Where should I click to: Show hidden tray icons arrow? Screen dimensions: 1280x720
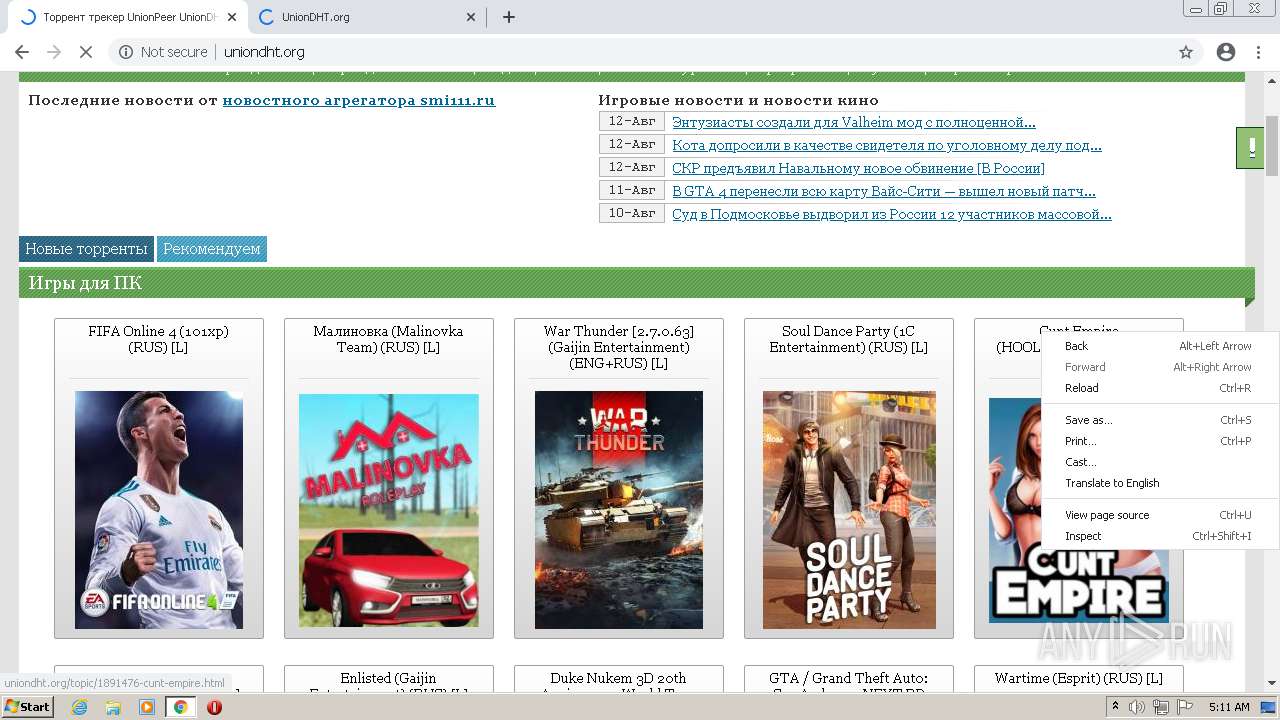pos(1115,707)
